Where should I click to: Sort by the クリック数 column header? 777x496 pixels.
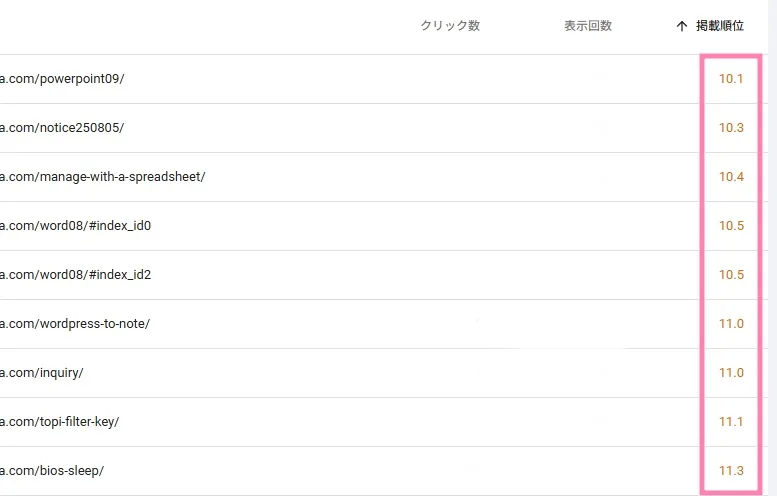450,27
